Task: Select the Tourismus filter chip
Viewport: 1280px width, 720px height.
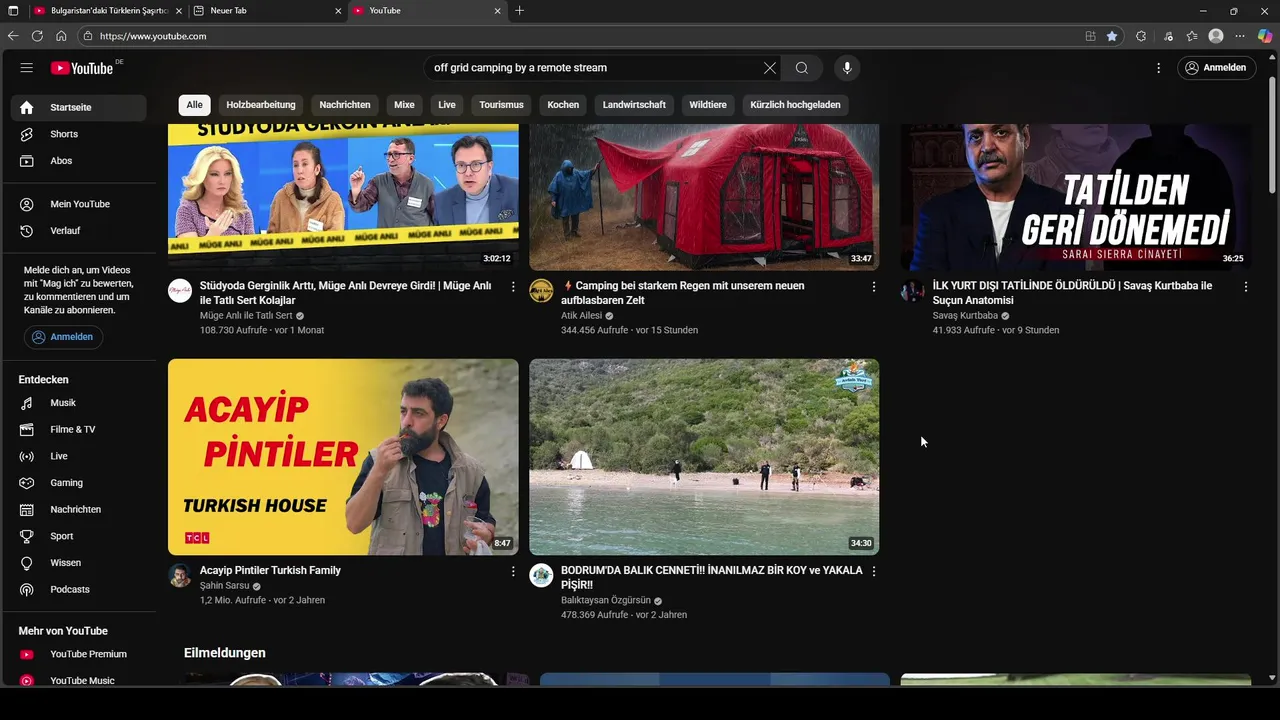Action: pyautogui.click(x=501, y=105)
